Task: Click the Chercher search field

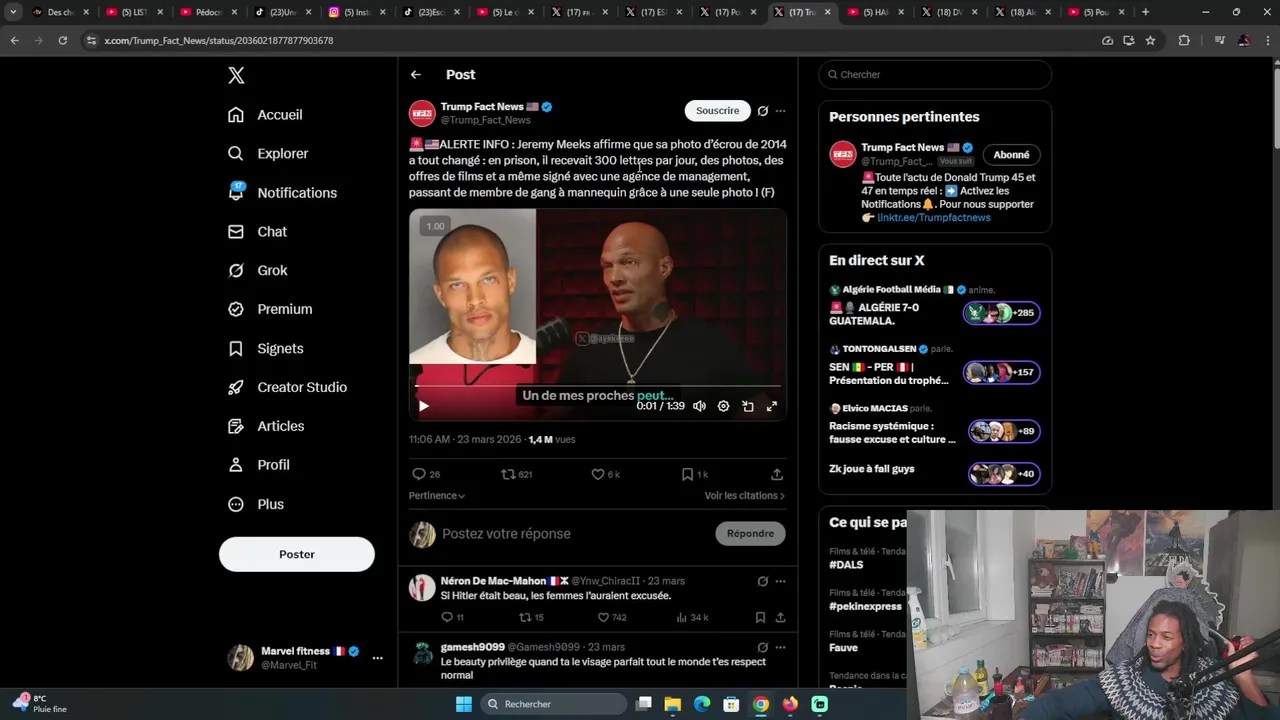Action: (x=935, y=75)
